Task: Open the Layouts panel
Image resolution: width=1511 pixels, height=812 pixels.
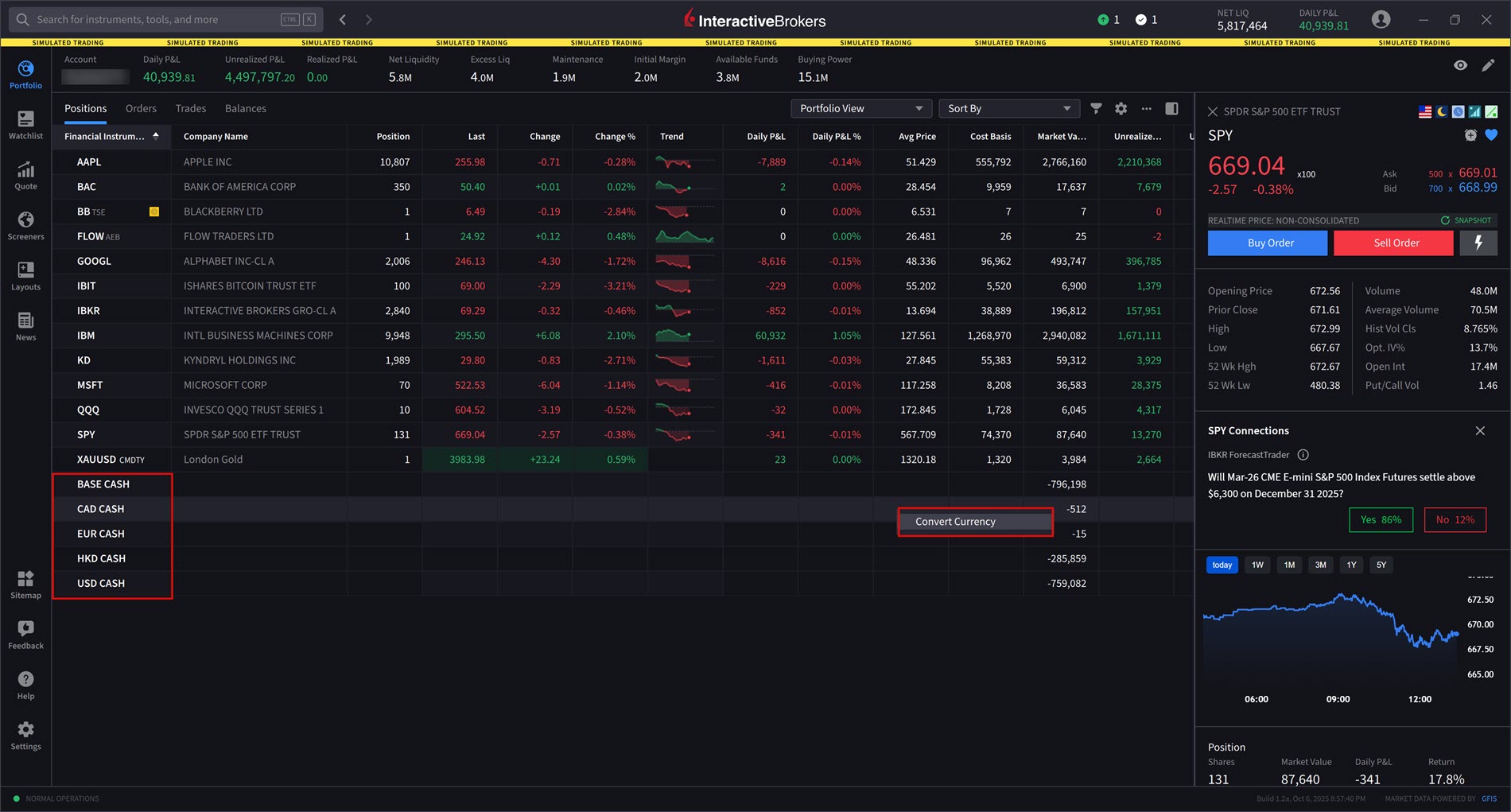Action: click(x=25, y=274)
